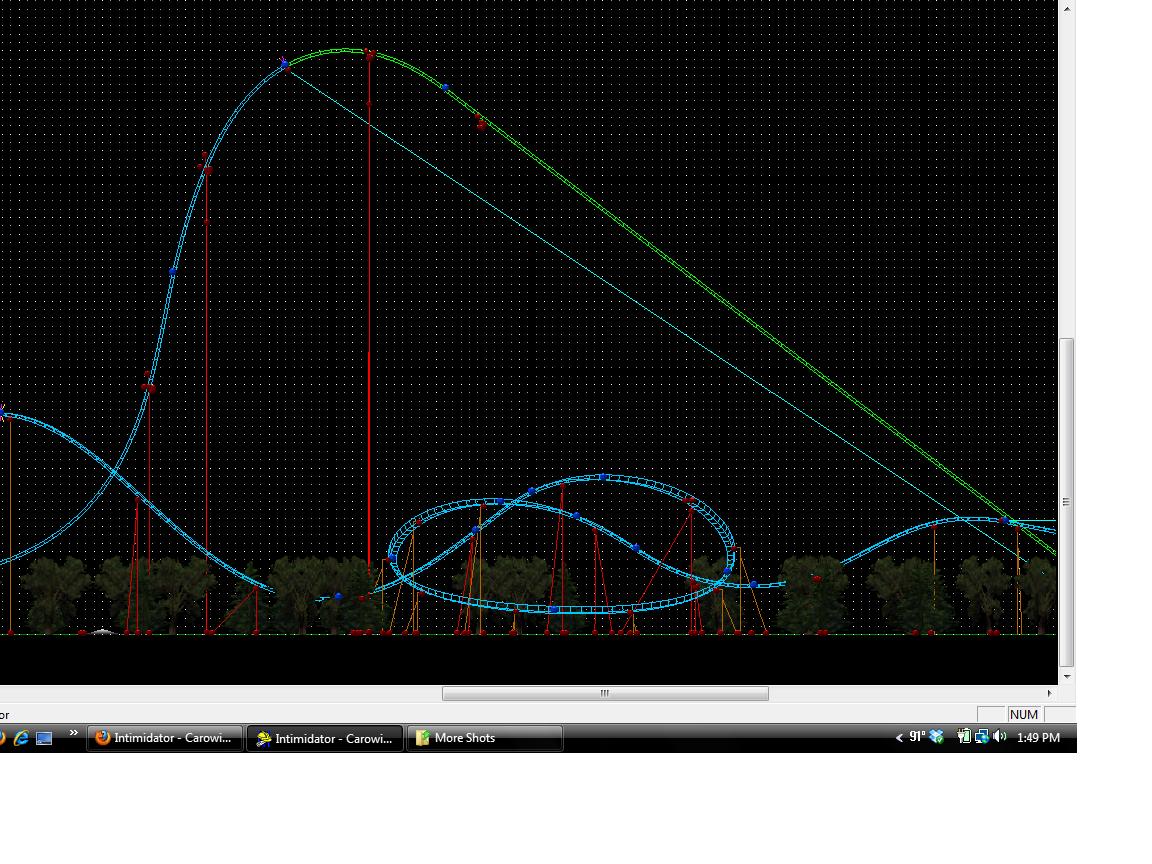Open the 91° weather tray icon

click(x=917, y=736)
